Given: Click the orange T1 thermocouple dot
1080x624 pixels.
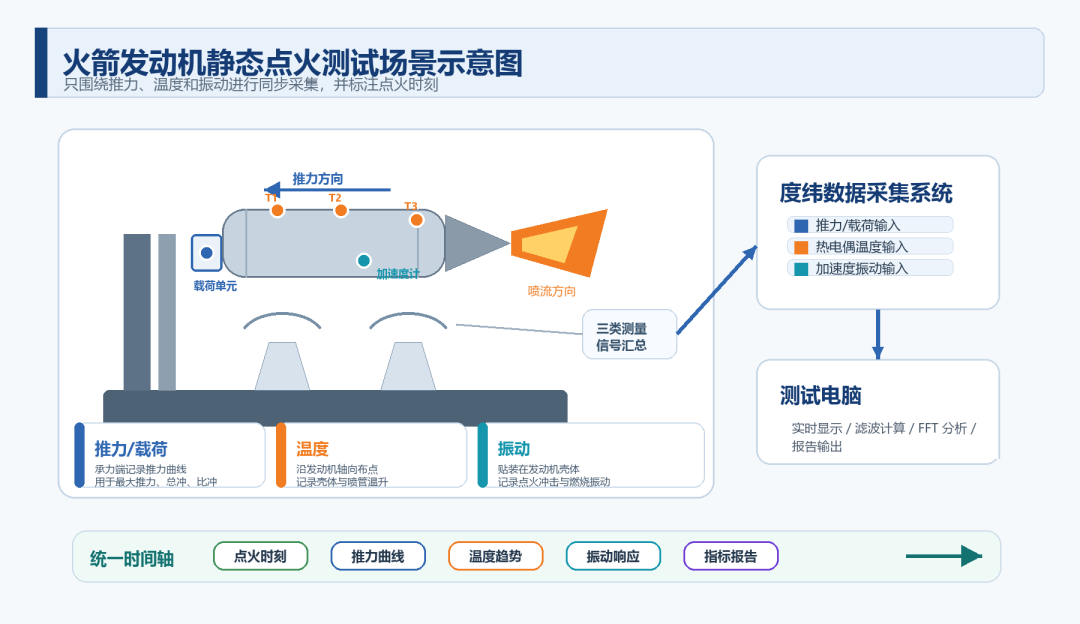Looking at the screenshot, I should tap(277, 210).
